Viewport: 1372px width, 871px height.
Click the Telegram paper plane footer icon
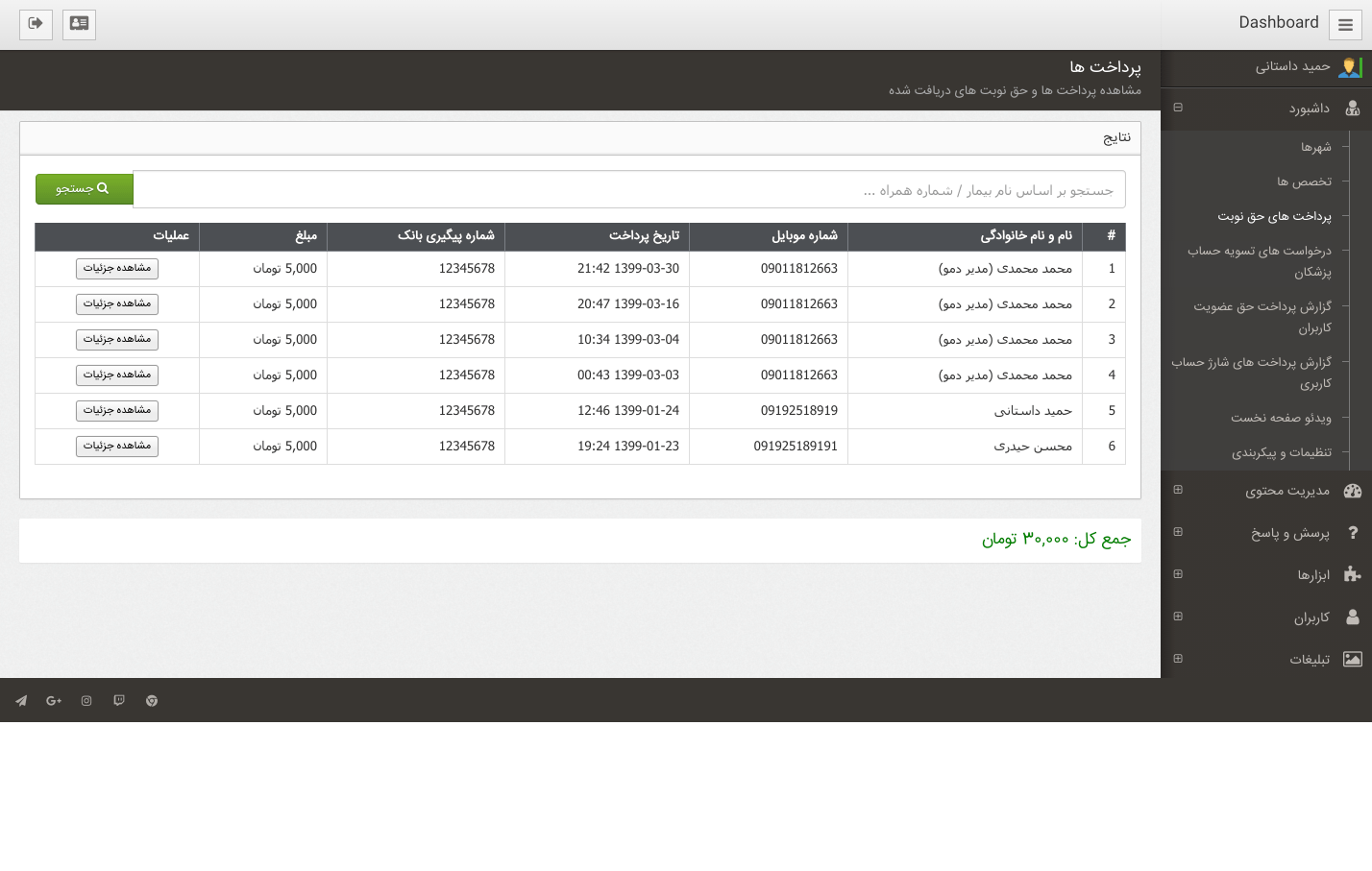click(x=21, y=701)
